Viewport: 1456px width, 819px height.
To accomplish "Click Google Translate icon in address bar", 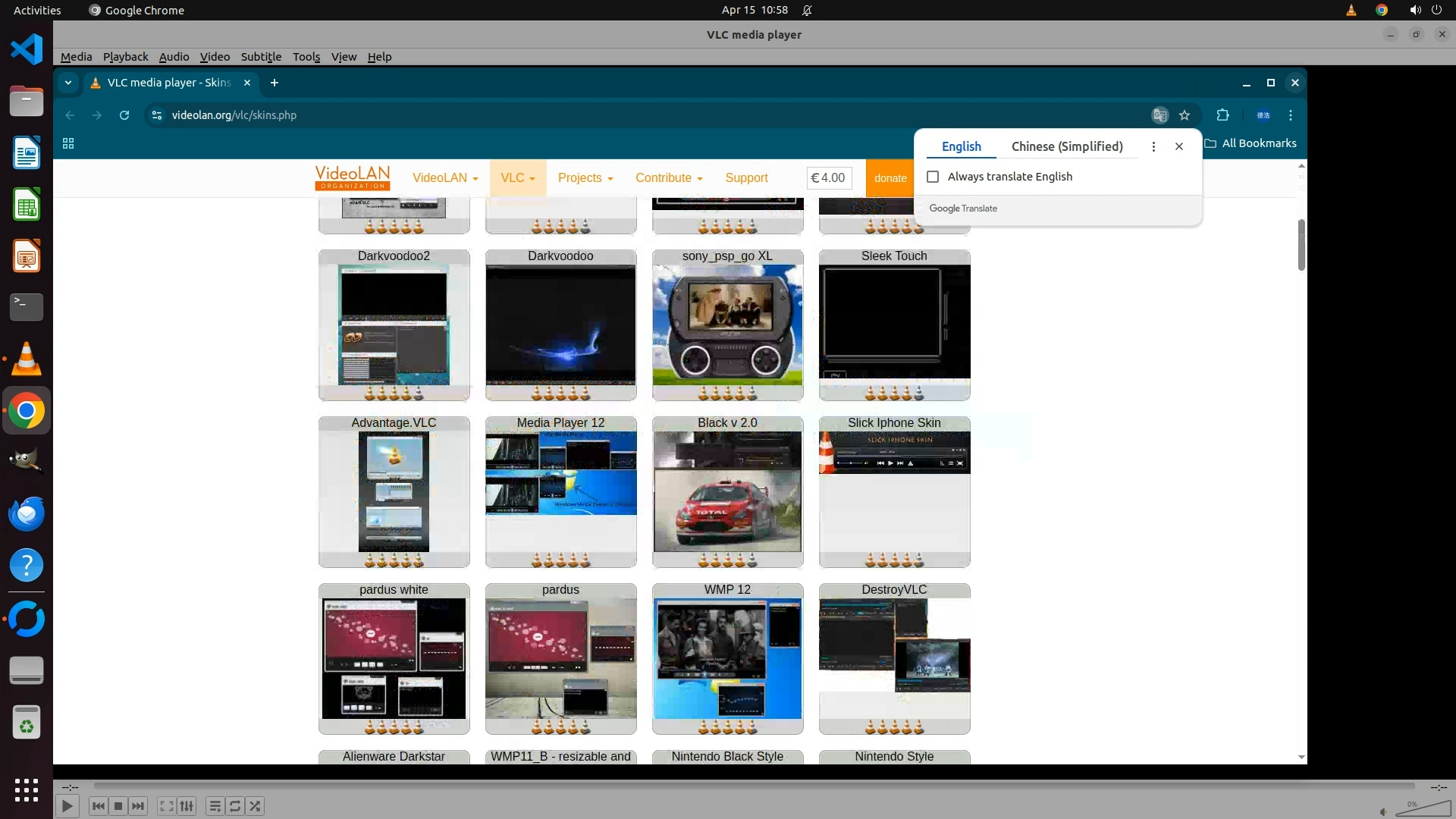I will point(1159,115).
